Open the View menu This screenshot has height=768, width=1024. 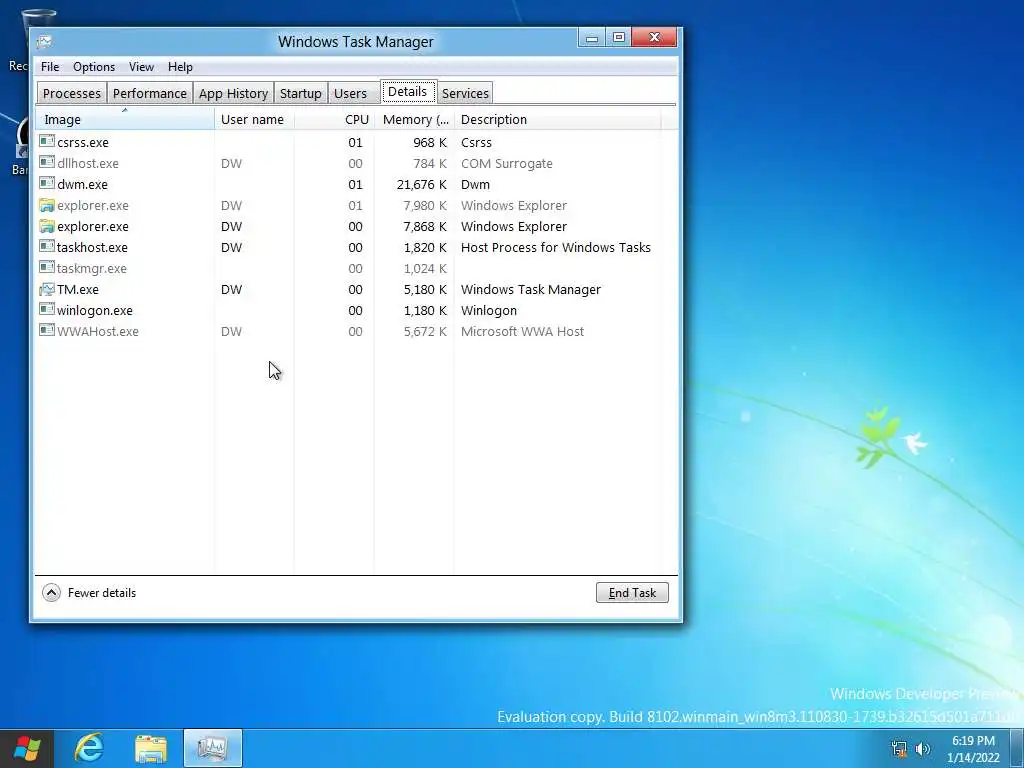pos(141,67)
